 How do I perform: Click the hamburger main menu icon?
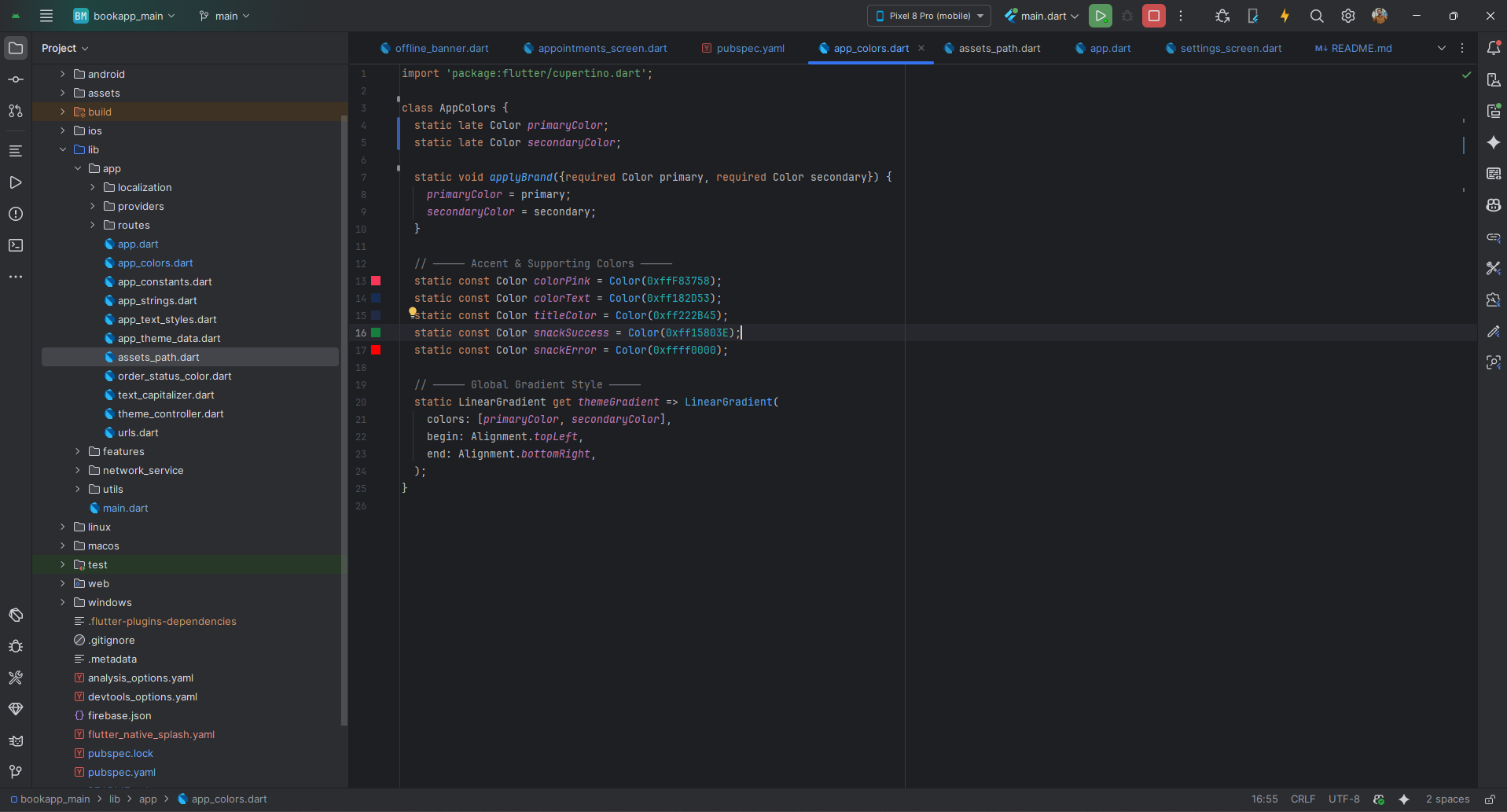click(46, 16)
